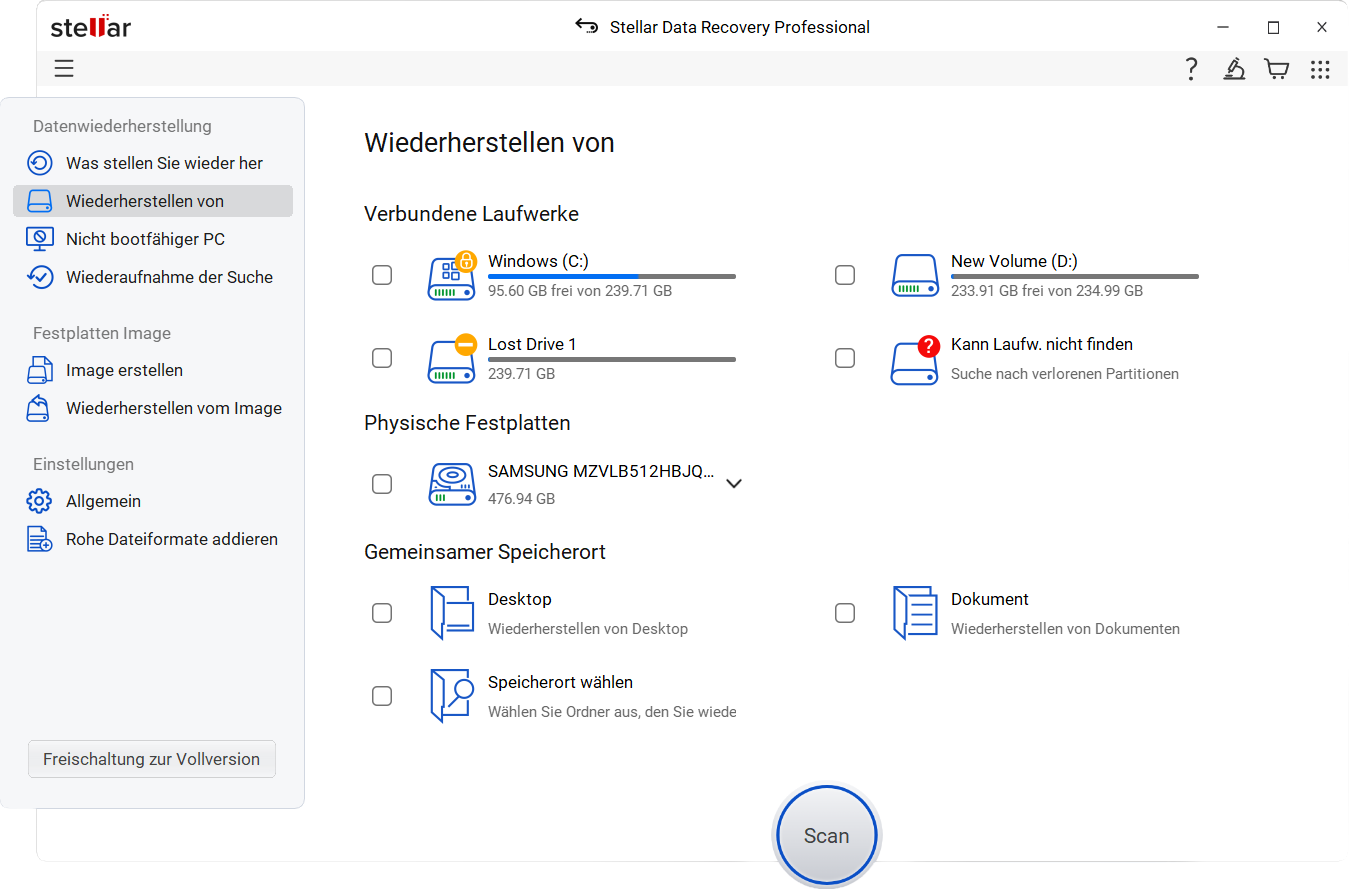
Task: Open the help question mark icon
Action: [1191, 69]
